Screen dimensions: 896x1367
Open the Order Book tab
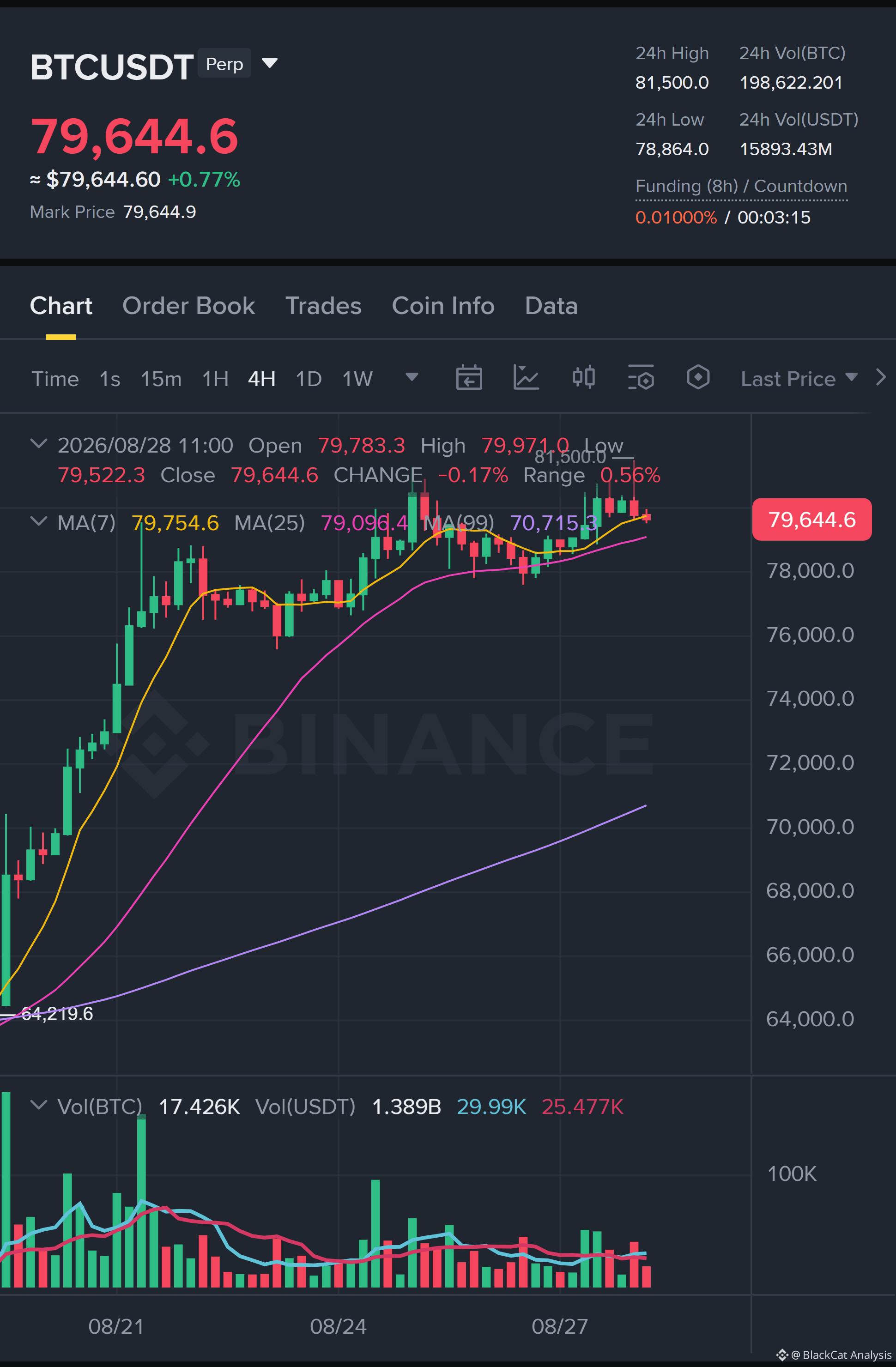[x=188, y=306]
